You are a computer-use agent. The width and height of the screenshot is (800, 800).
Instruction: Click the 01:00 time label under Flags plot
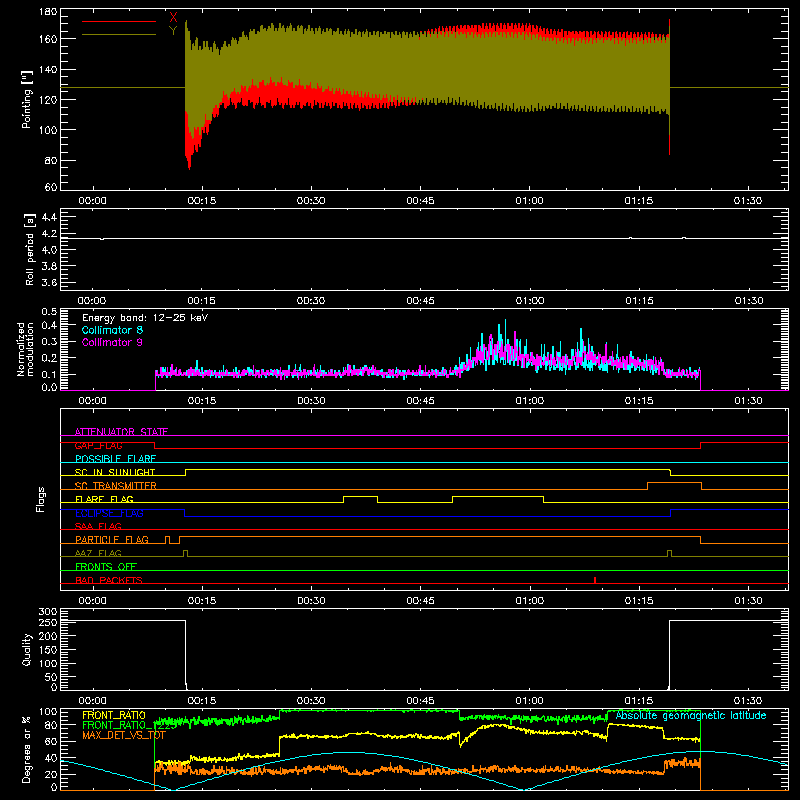coord(530,601)
